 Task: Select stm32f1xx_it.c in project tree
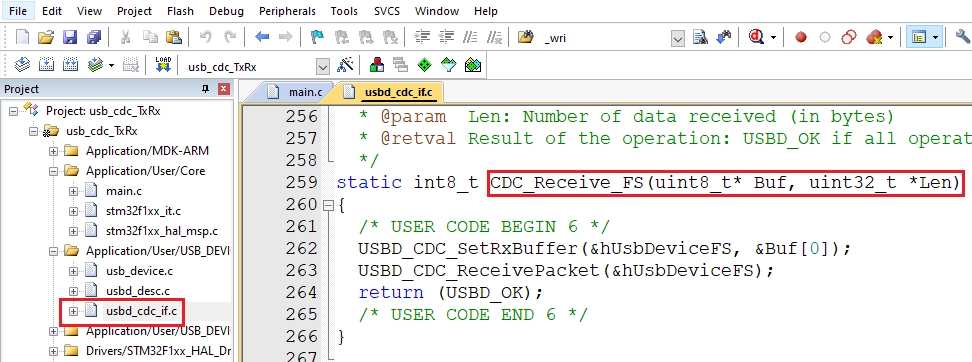(x=143, y=211)
